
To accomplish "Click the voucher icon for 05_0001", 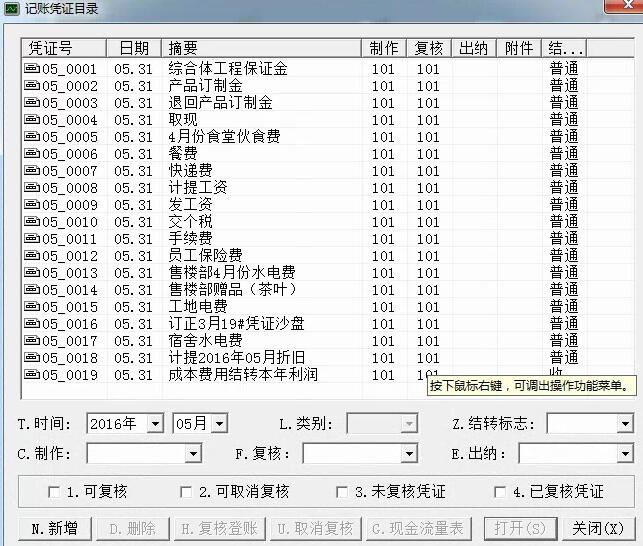I will 32,69.
